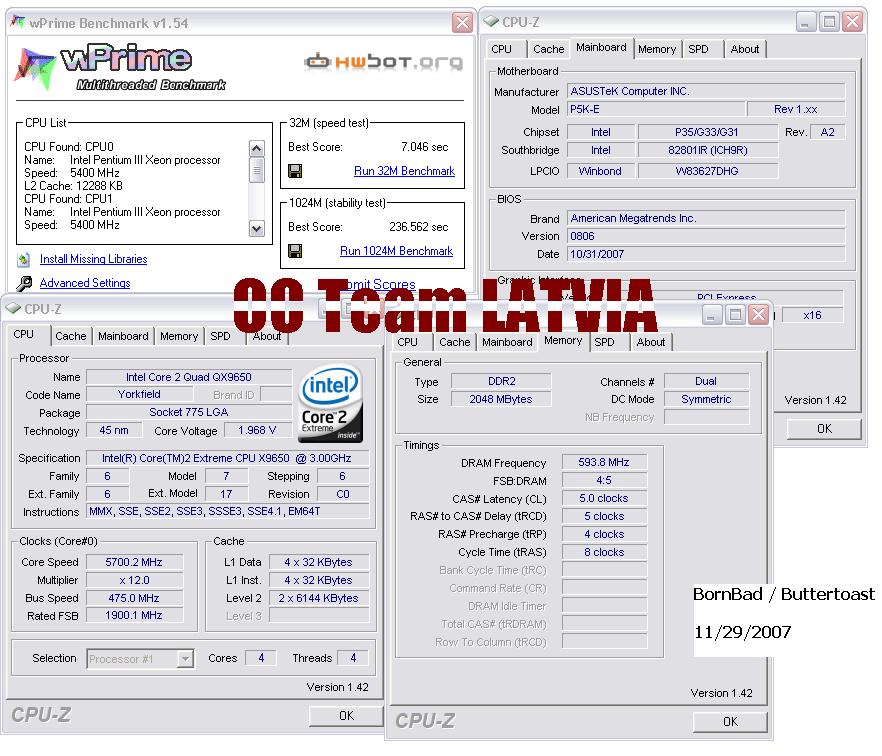This screenshot has width=882, height=756.
Task: Click the Name field Intel Core 2 Quad QX9650
Action: pos(188,377)
